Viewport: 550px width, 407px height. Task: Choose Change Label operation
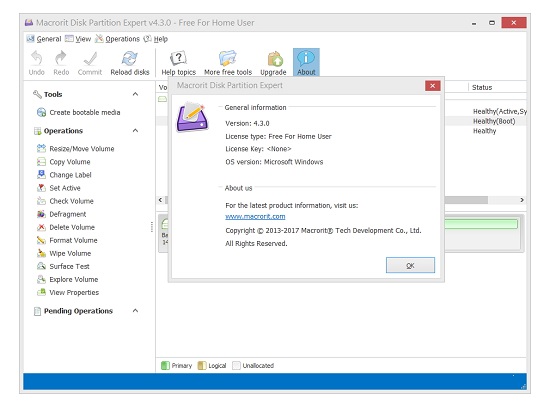tap(64, 175)
